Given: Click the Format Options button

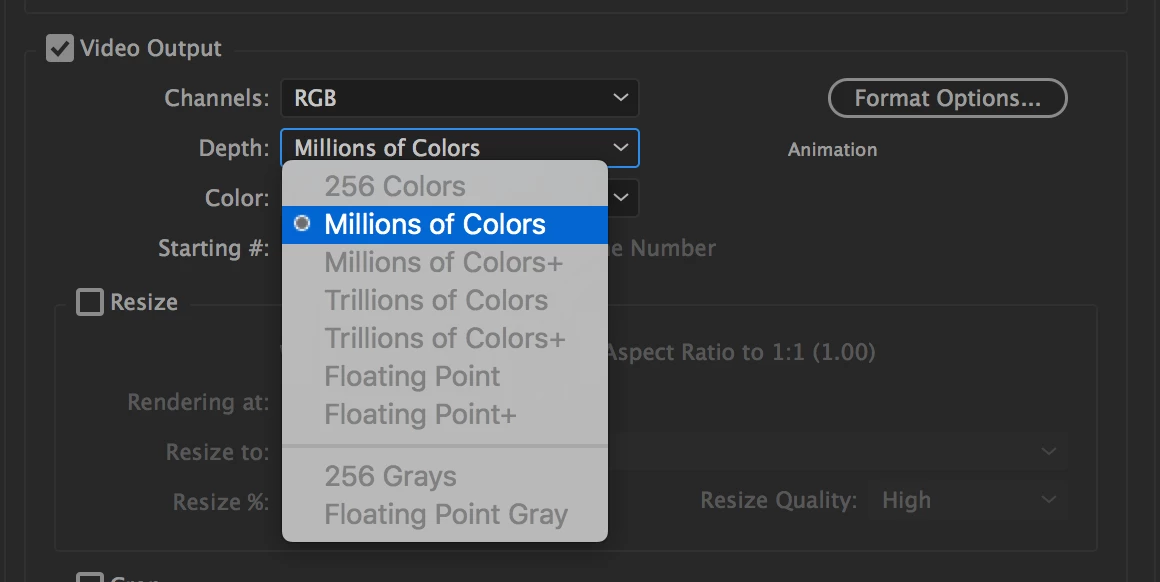Looking at the screenshot, I should click(x=947, y=98).
